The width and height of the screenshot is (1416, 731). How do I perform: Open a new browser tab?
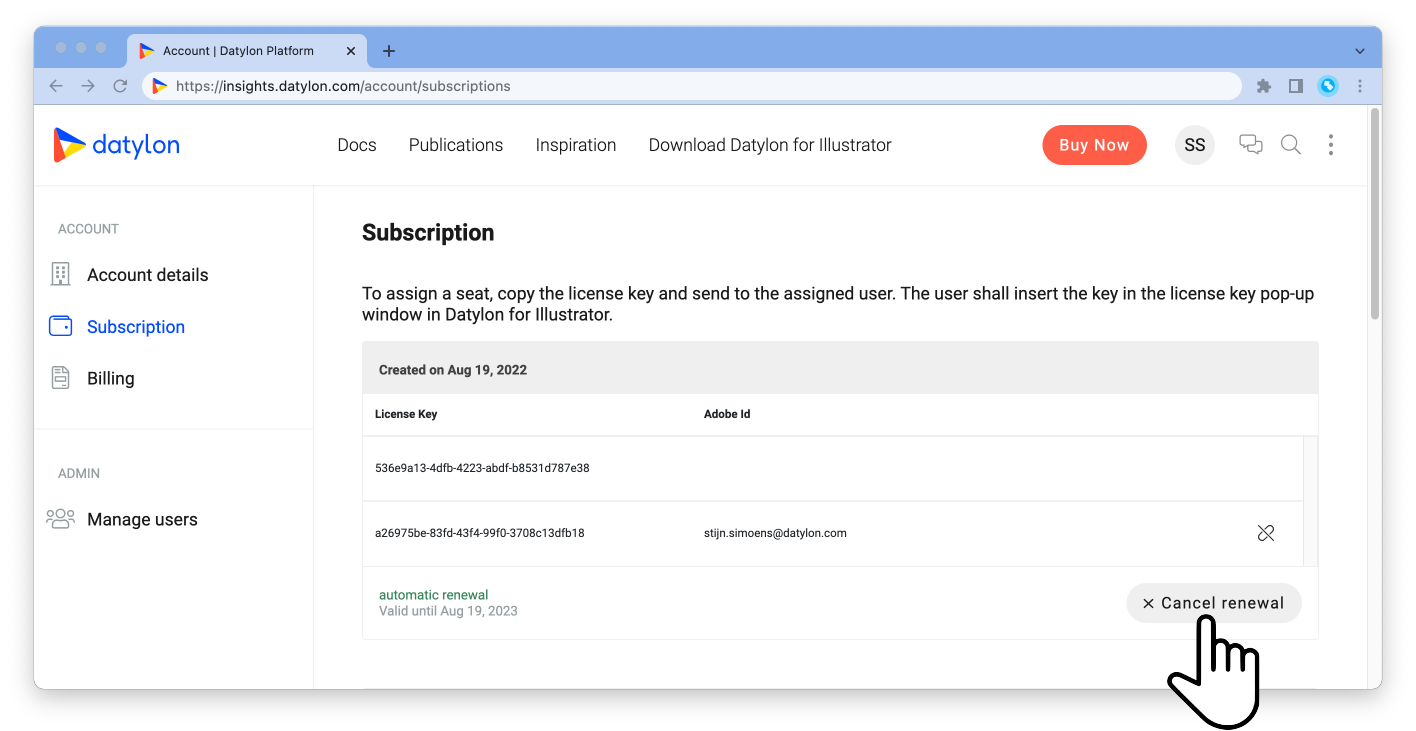point(389,51)
